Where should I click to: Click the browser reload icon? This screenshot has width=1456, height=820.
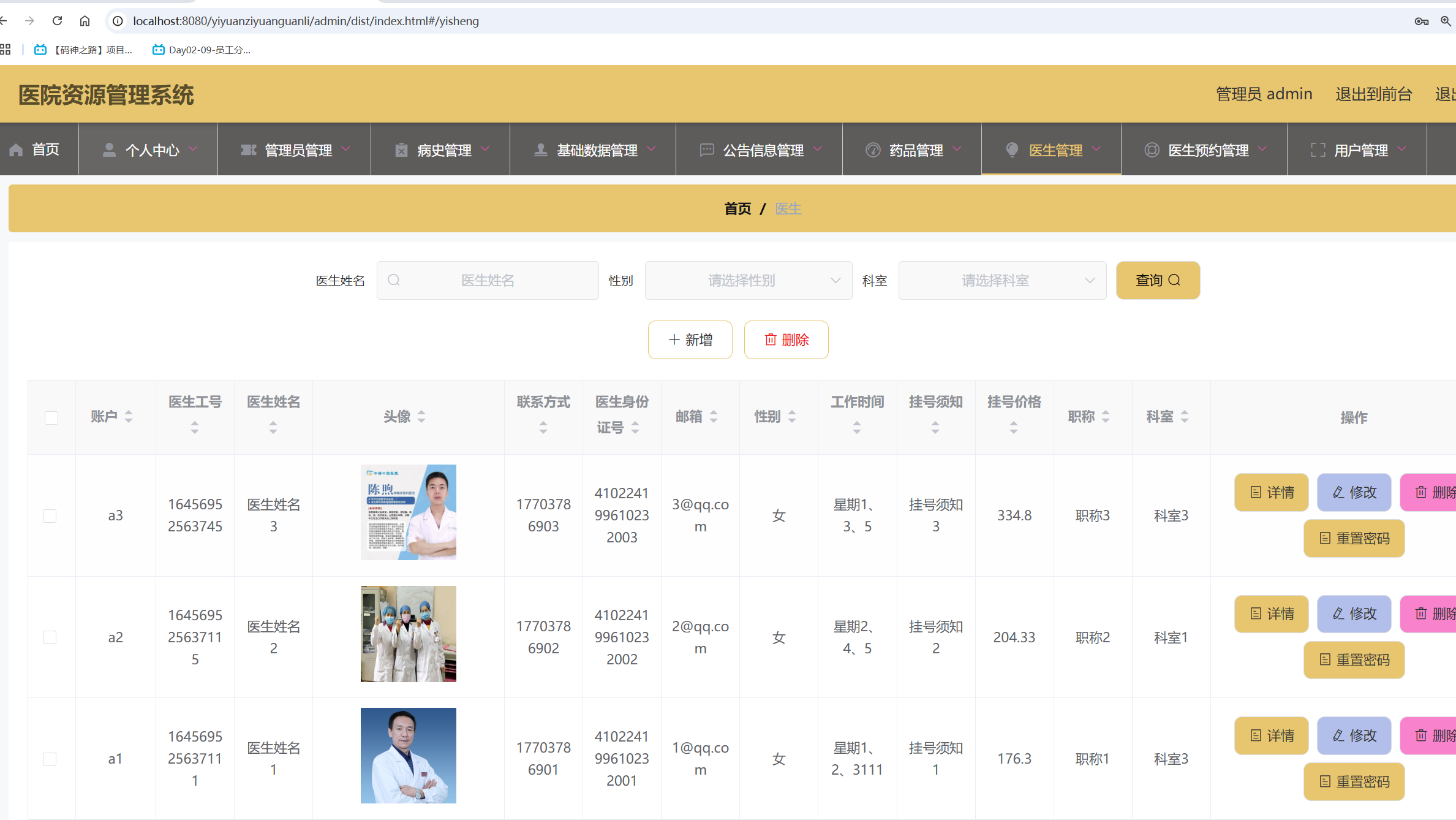click(x=57, y=21)
